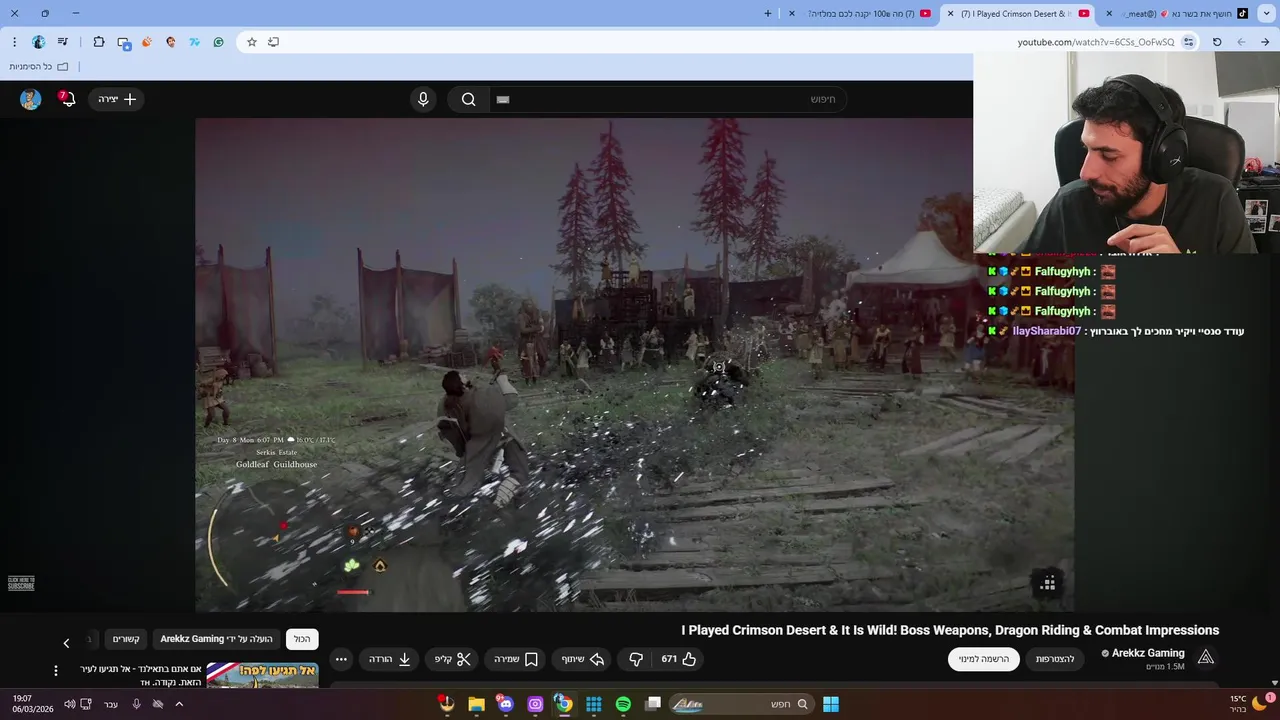Click the green Grammarly extension icon

pos(218,42)
